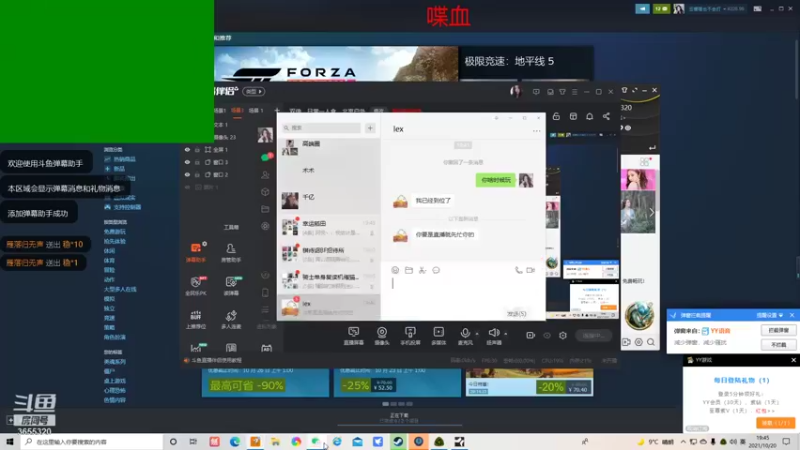The image size is (800, 450).
Task: Open WeChat contacts icon in sidebar
Action: (265, 175)
